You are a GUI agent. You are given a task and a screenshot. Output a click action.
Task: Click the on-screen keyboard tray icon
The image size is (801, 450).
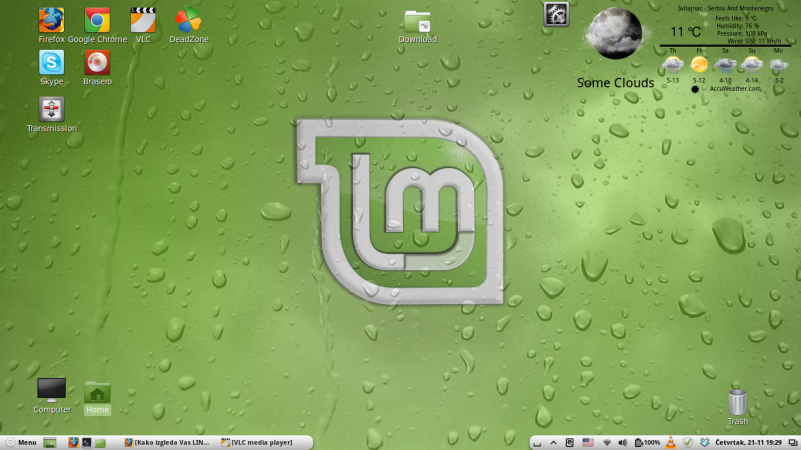pyautogui.click(x=537, y=443)
